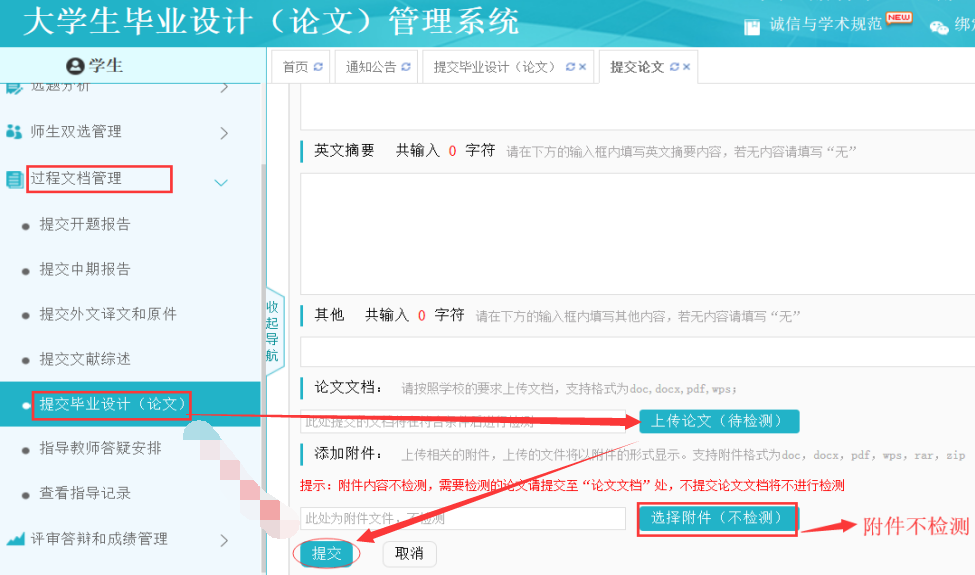Open 提交文献综述 in sidebar
Screen dimensions: 975x575
click(x=85, y=359)
